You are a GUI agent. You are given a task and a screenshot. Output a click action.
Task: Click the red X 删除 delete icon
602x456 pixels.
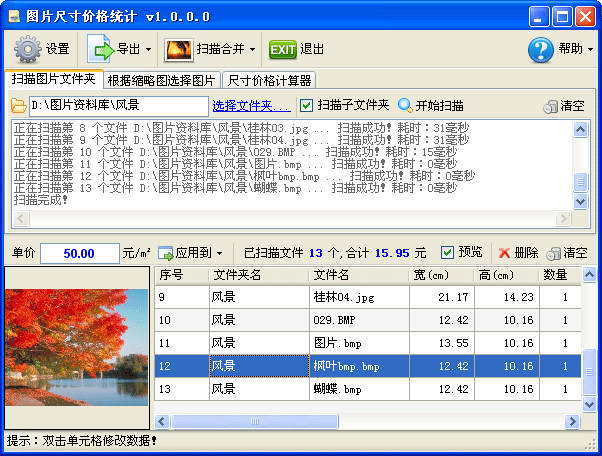tap(505, 253)
